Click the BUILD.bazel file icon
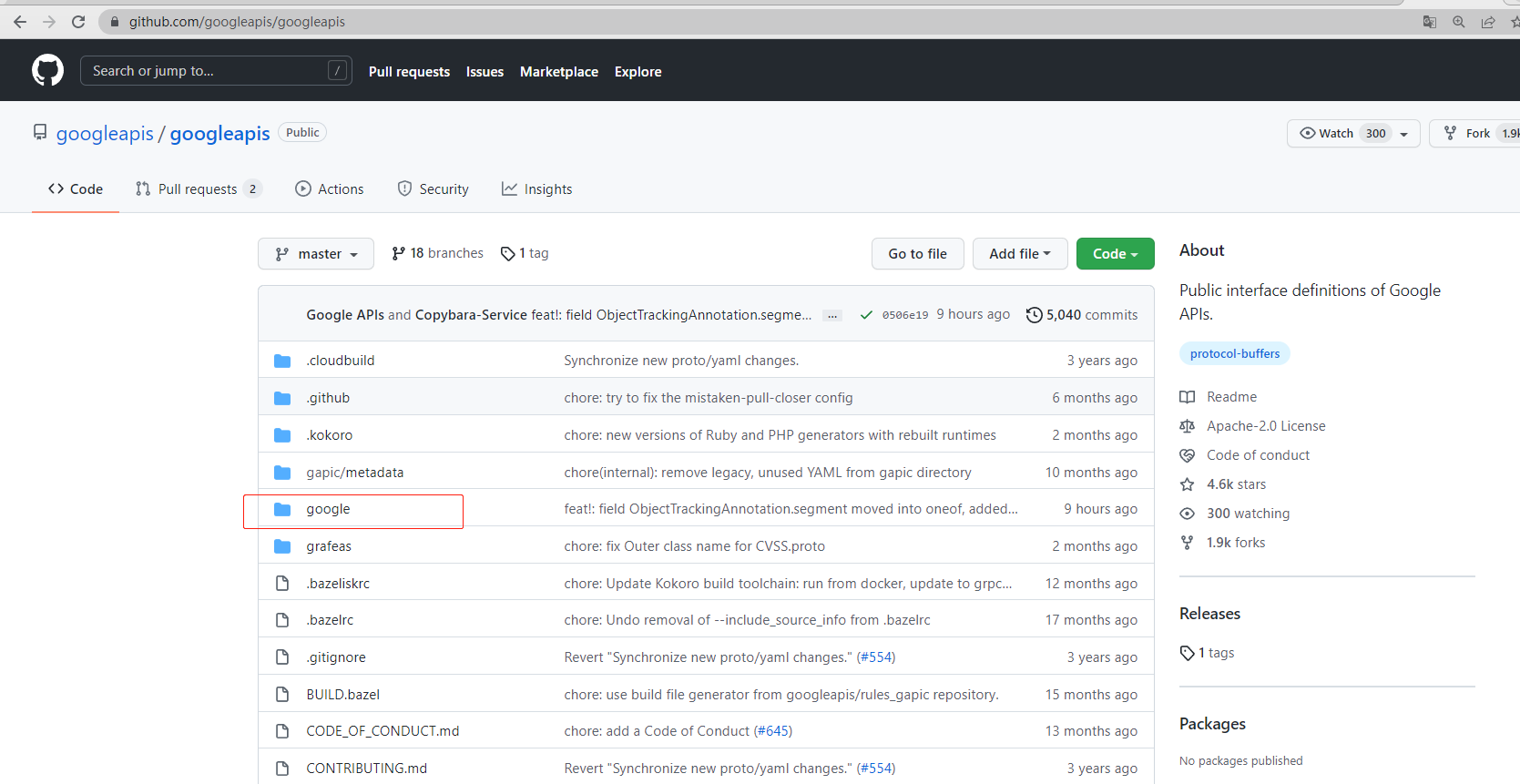The width and height of the screenshot is (1520, 784). pos(282,695)
